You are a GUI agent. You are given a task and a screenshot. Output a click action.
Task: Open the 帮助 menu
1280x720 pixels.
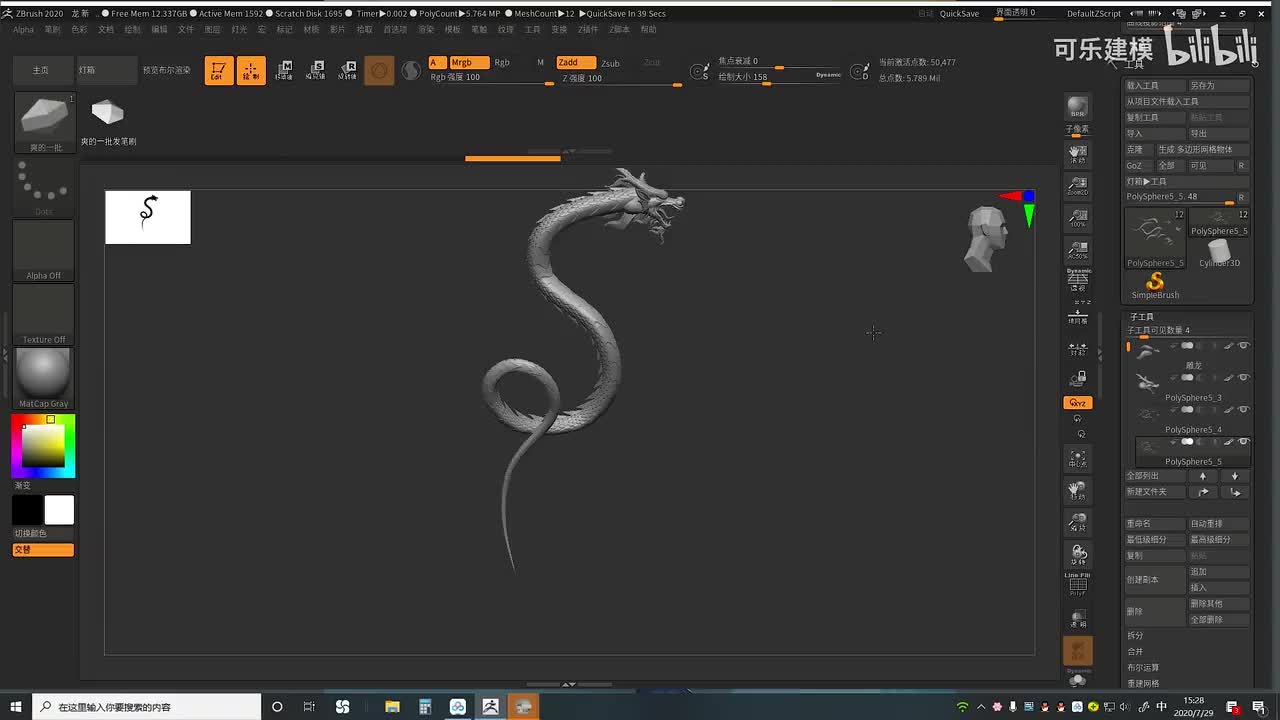click(x=649, y=30)
